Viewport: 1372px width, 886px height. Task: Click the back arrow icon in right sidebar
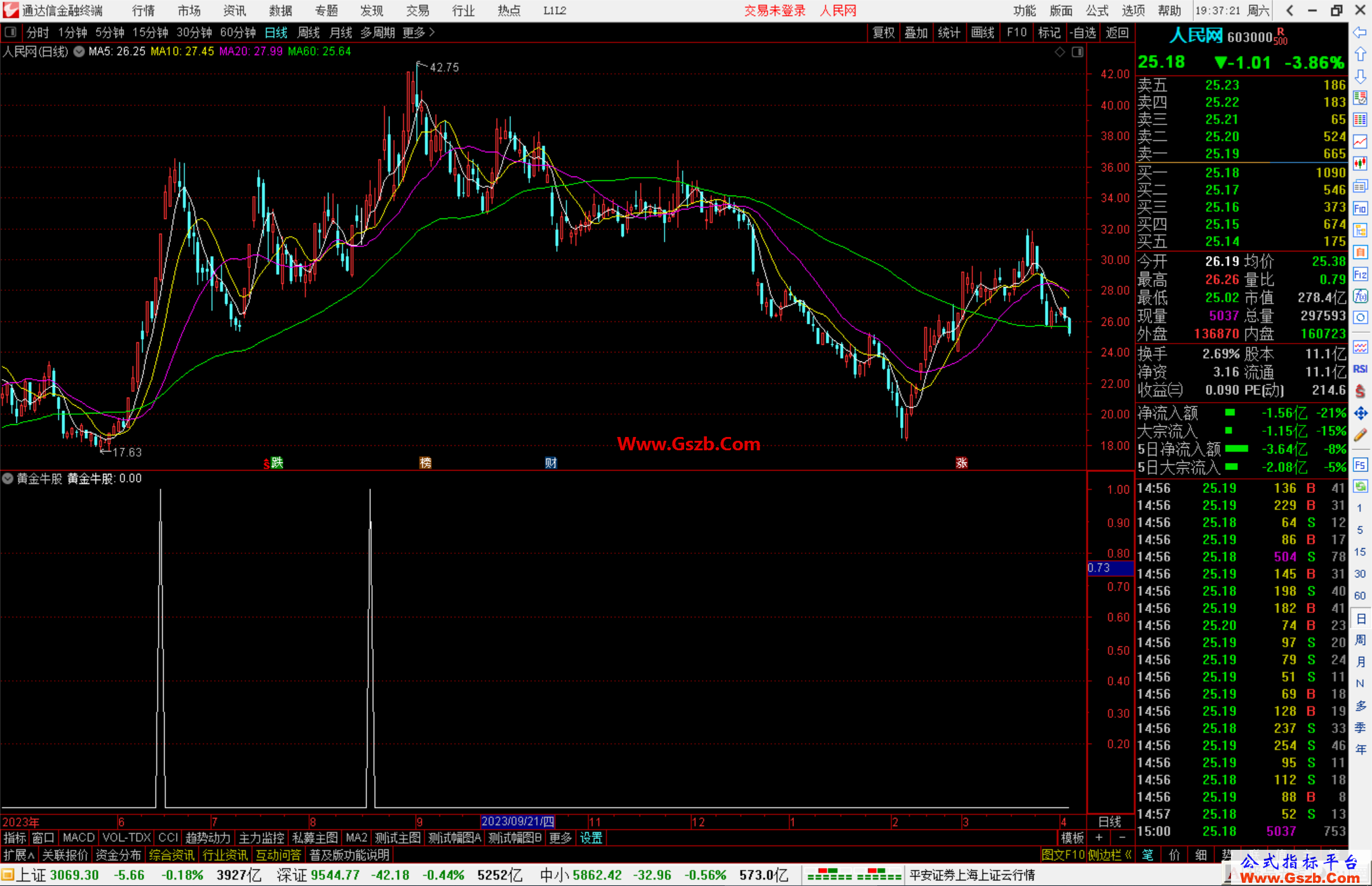pos(1360,32)
